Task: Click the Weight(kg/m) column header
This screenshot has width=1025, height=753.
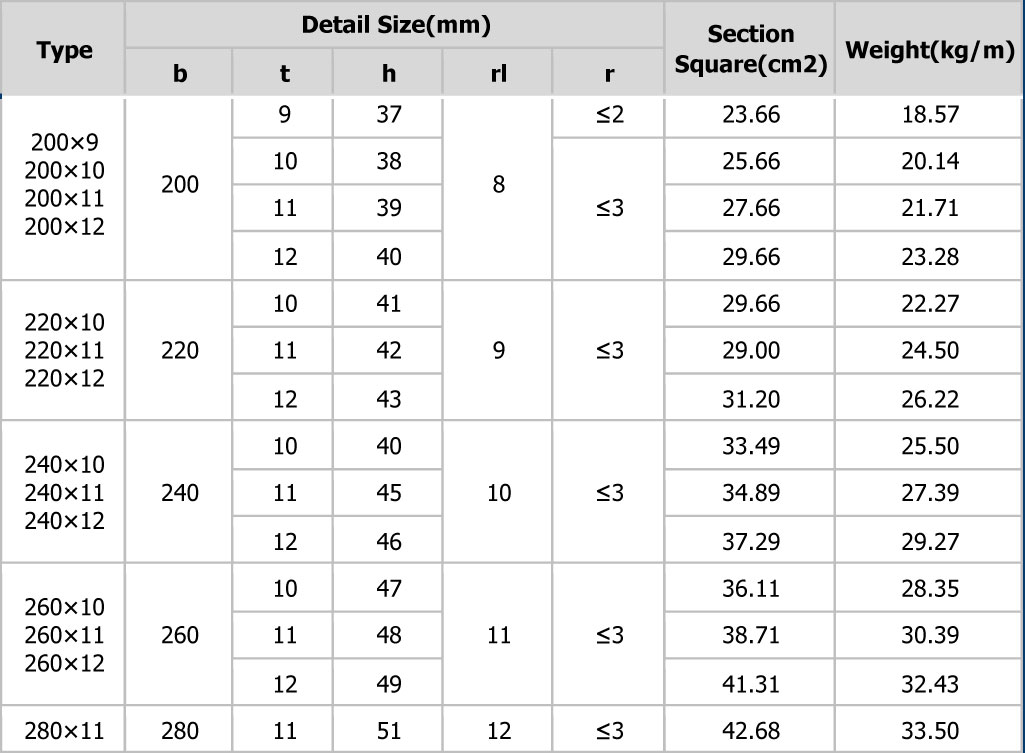Action: tap(929, 49)
